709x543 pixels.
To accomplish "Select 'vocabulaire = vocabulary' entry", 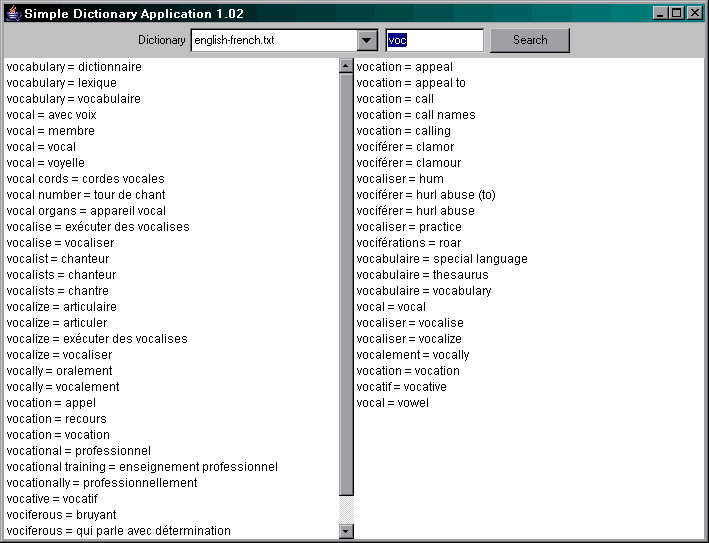I will coord(424,291).
